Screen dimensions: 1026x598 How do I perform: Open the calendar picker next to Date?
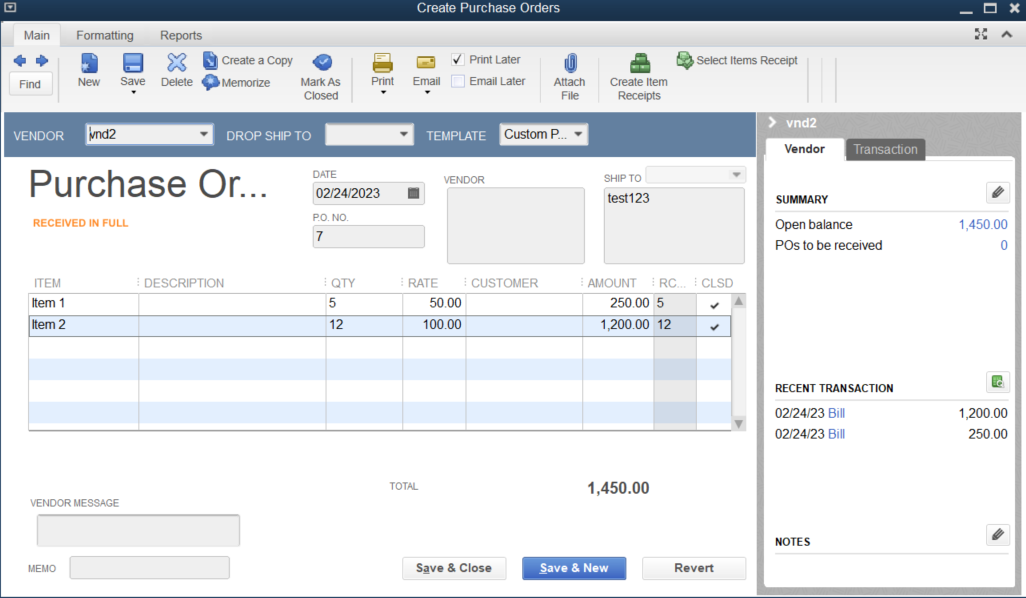click(413, 192)
